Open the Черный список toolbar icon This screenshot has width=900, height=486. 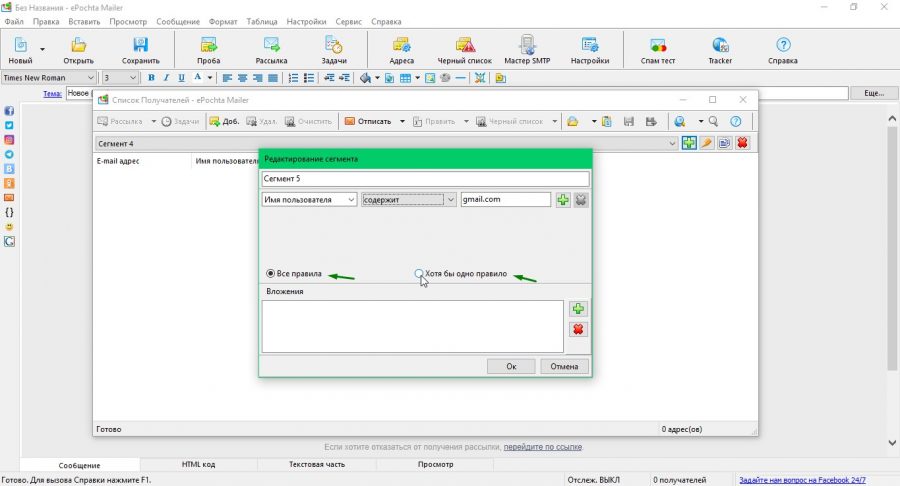point(464,50)
